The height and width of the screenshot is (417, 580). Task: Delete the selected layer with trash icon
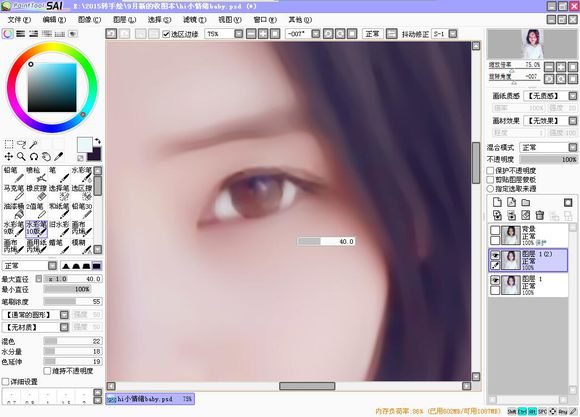pyautogui.click(x=540, y=215)
